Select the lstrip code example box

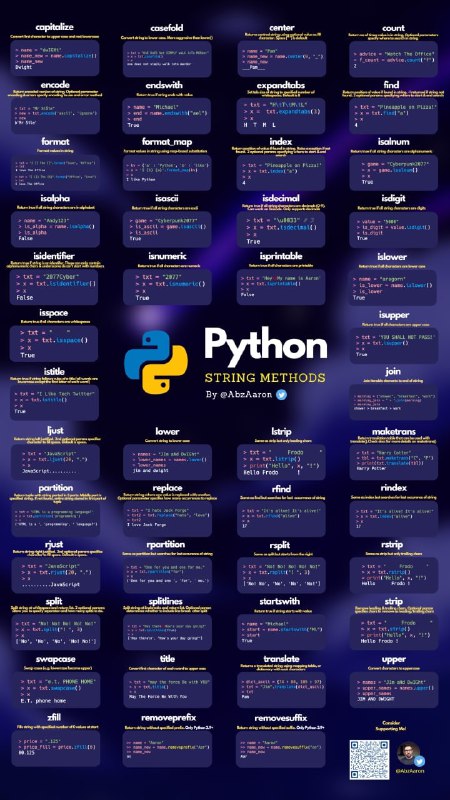(x=281, y=462)
